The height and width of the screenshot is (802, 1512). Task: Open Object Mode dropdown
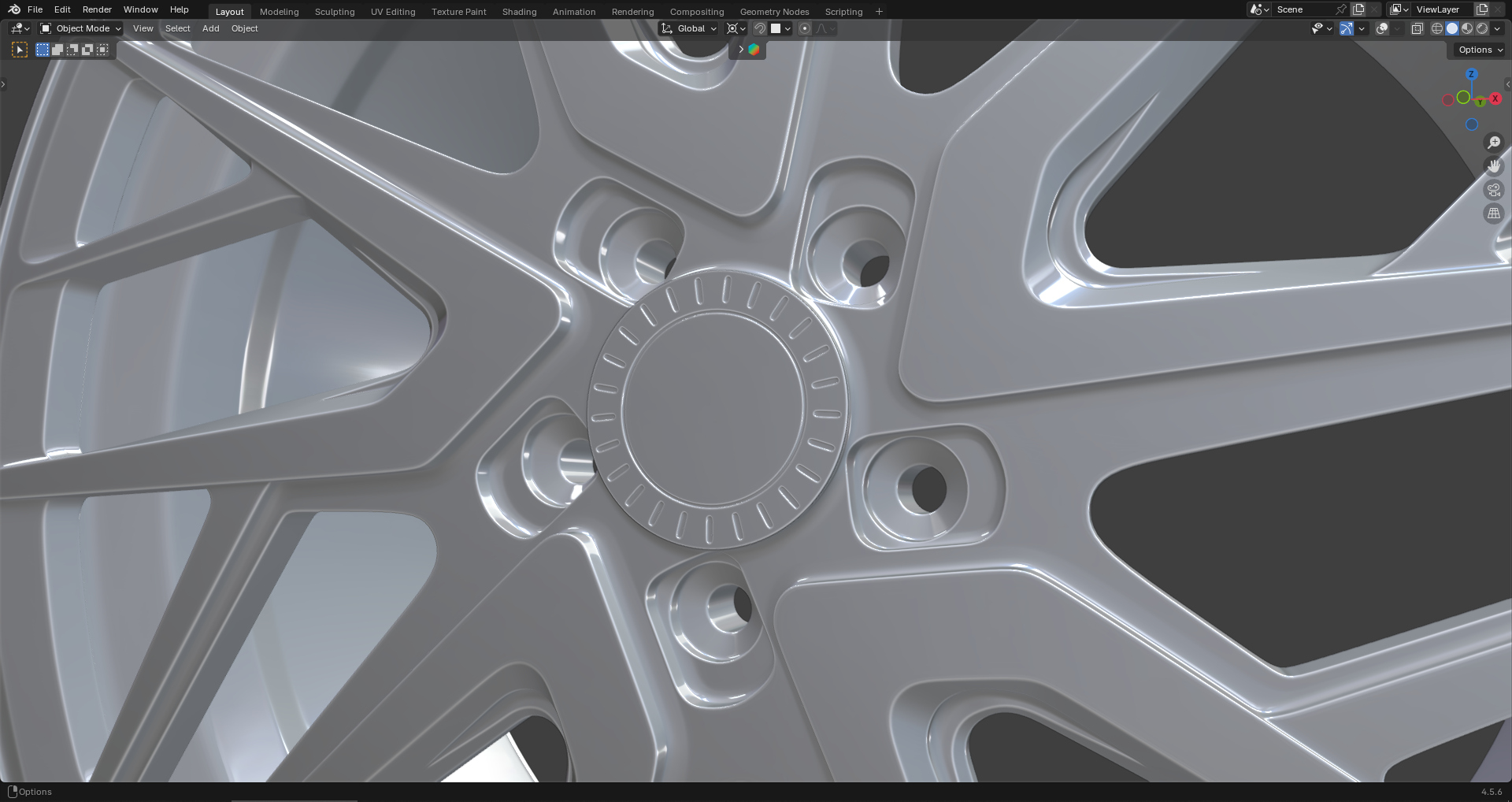[81, 28]
